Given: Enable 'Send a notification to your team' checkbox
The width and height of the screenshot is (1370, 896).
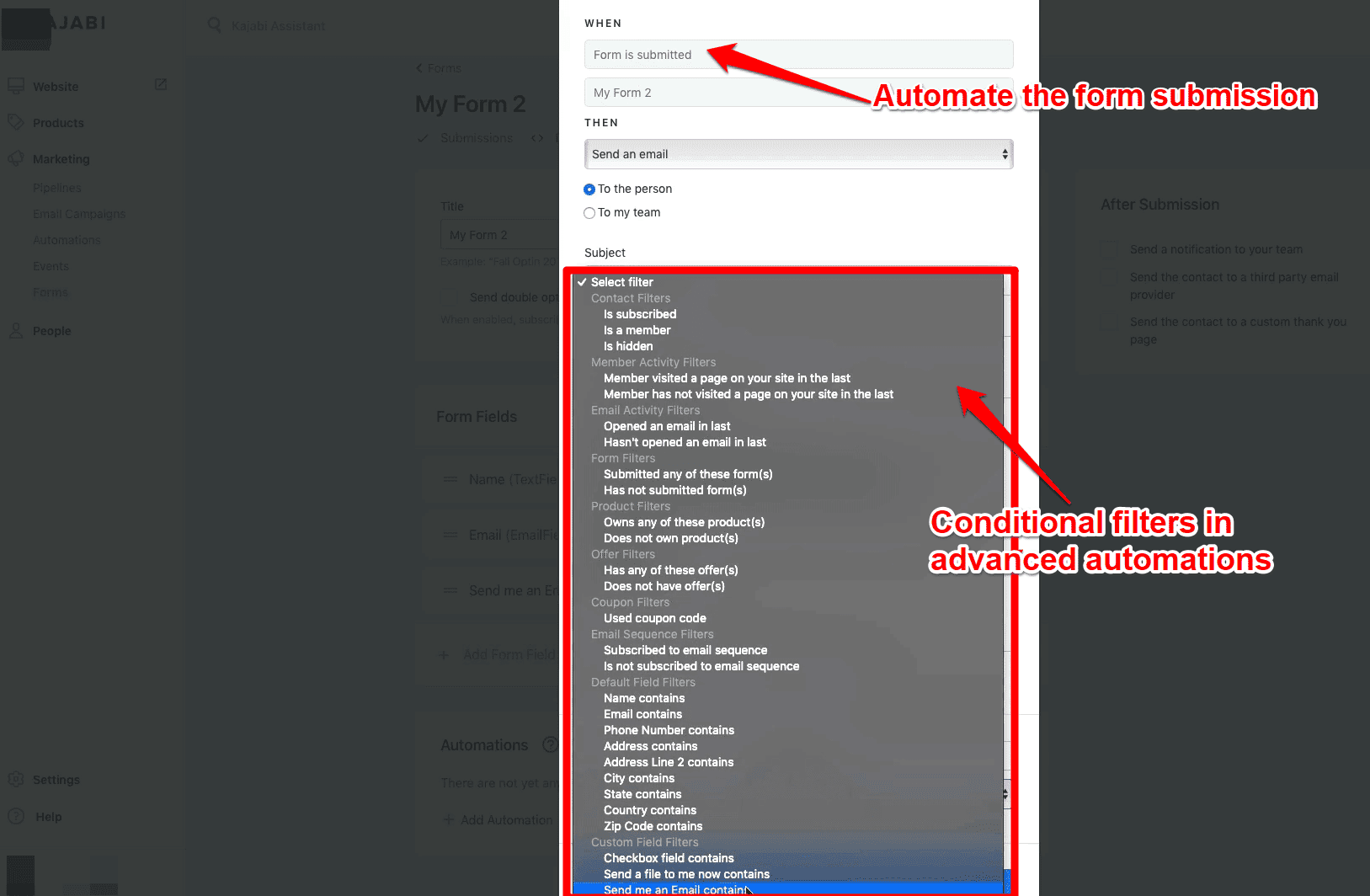Looking at the screenshot, I should click(1109, 249).
